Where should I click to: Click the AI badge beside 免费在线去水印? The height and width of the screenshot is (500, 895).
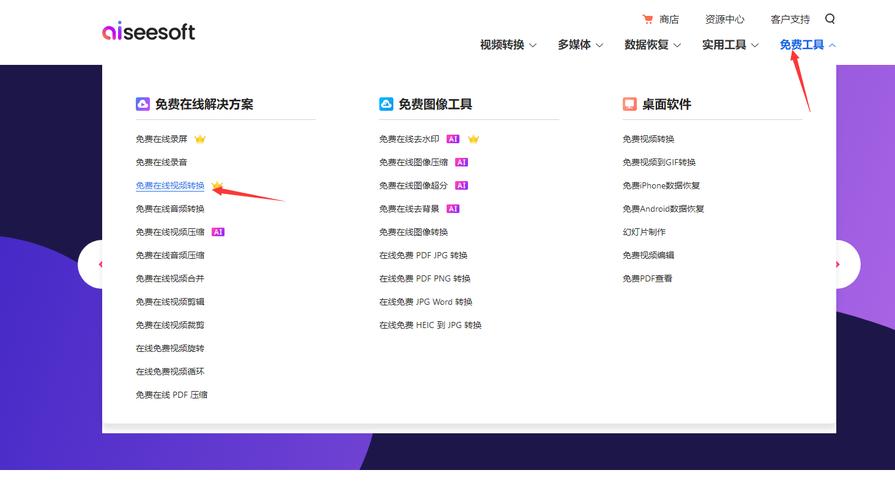click(x=453, y=139)
